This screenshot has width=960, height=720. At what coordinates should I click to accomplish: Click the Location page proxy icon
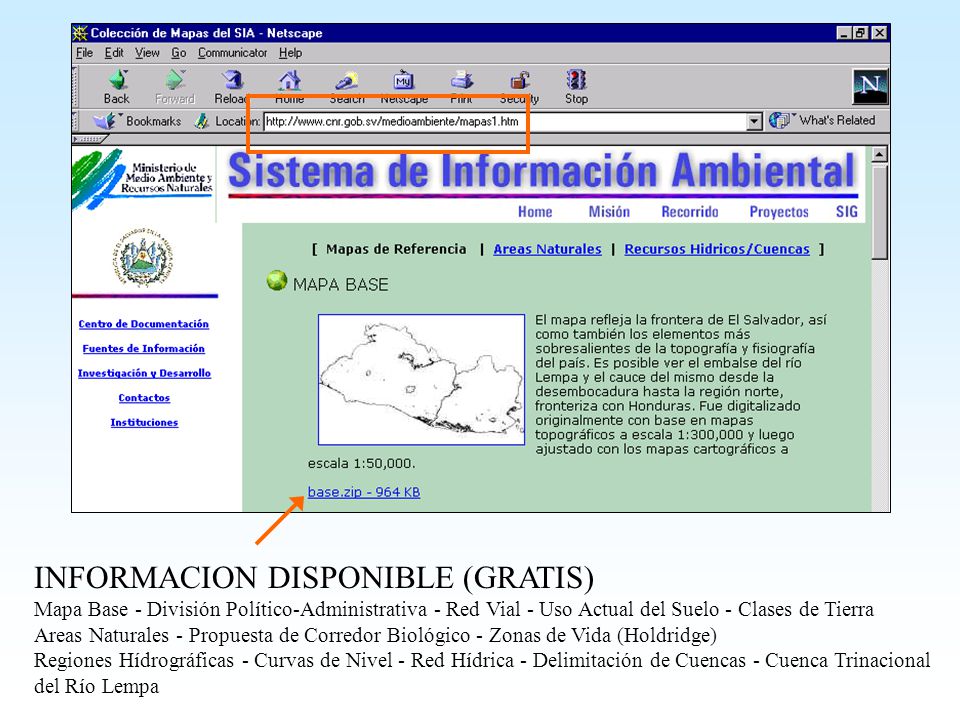[x=201, y=121]
